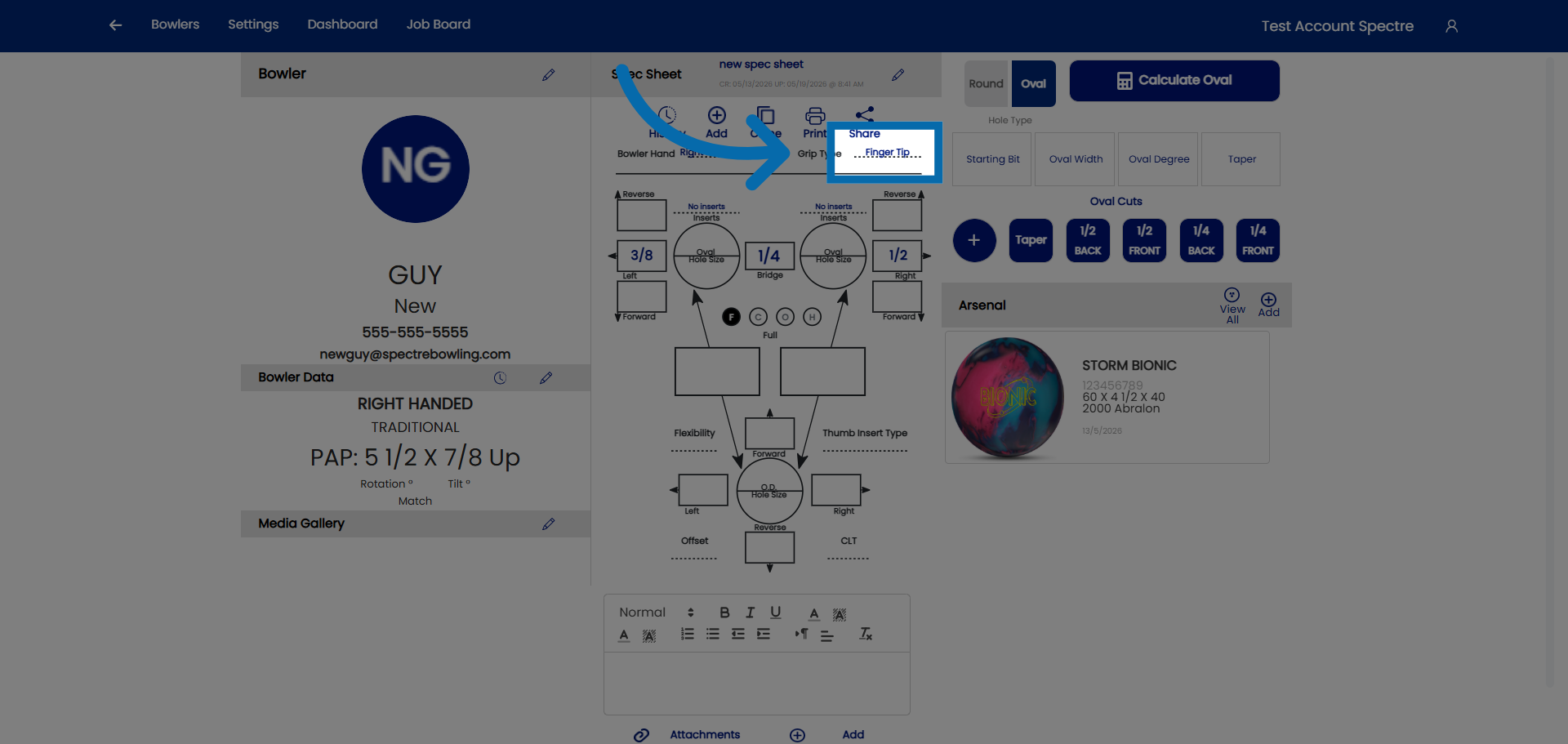Screen dimensions: 1568x744
Task: Apply the 1/2 FRONT oval cut
Action: pos(1144,240)
